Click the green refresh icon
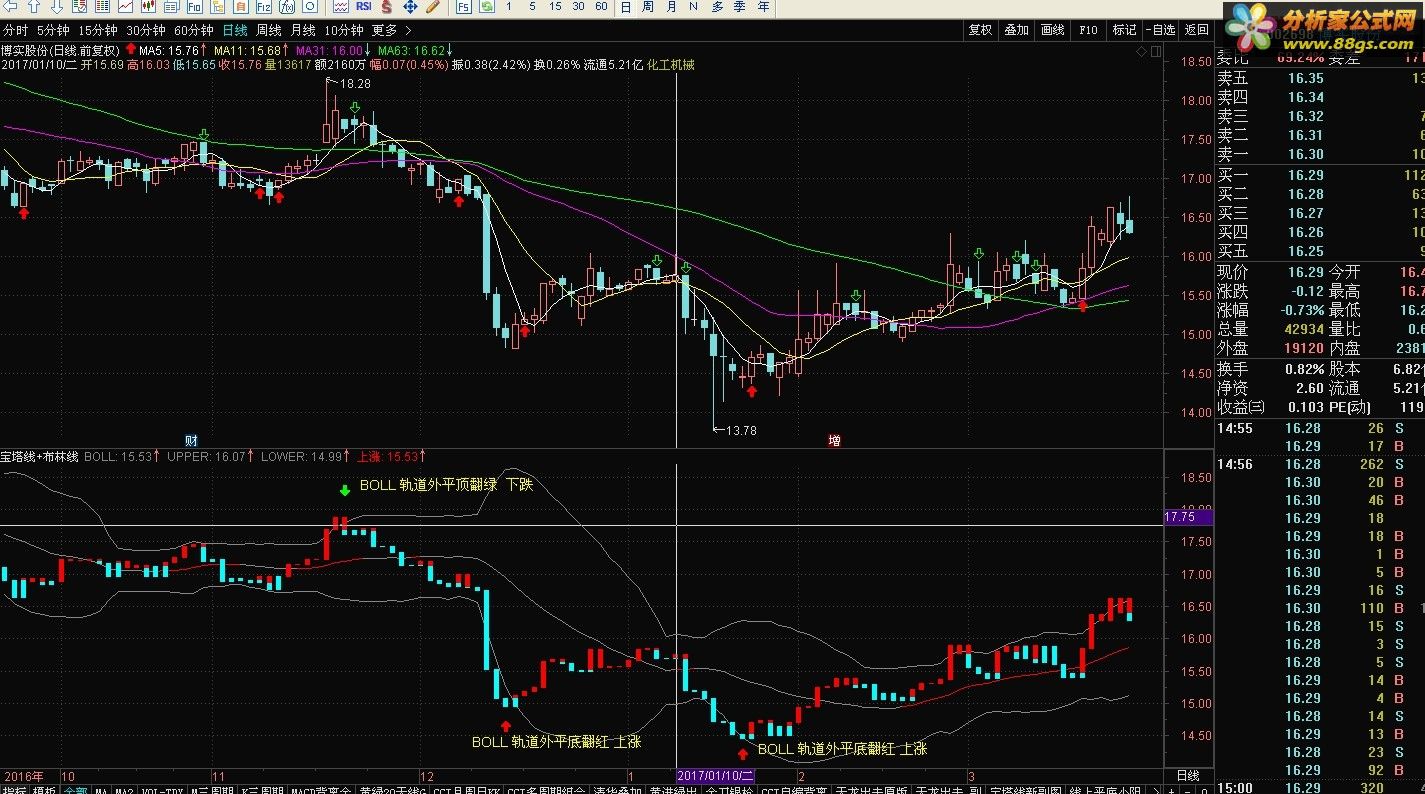The image size is (1425, 794). tap(487, 7)
